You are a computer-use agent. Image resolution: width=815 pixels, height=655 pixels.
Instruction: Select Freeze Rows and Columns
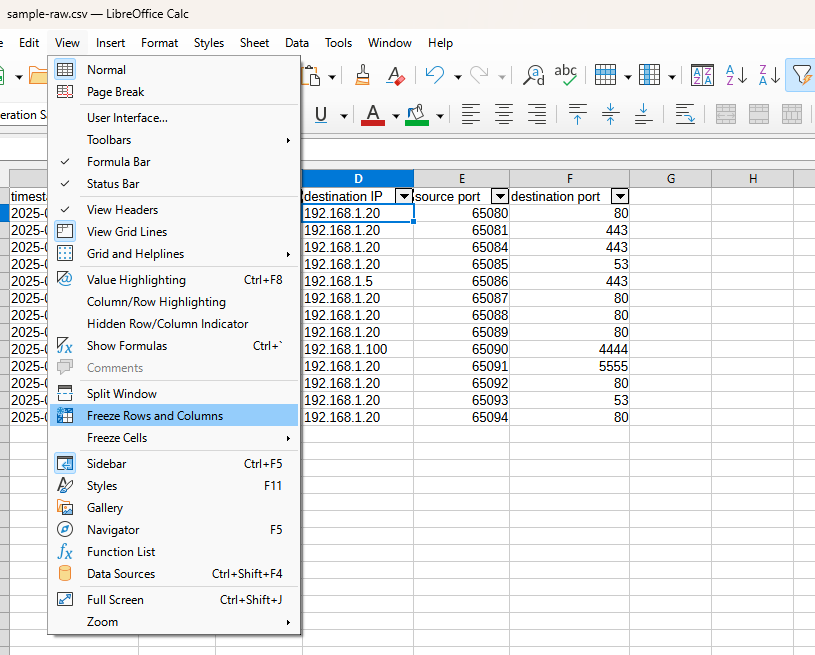(155, 416)
